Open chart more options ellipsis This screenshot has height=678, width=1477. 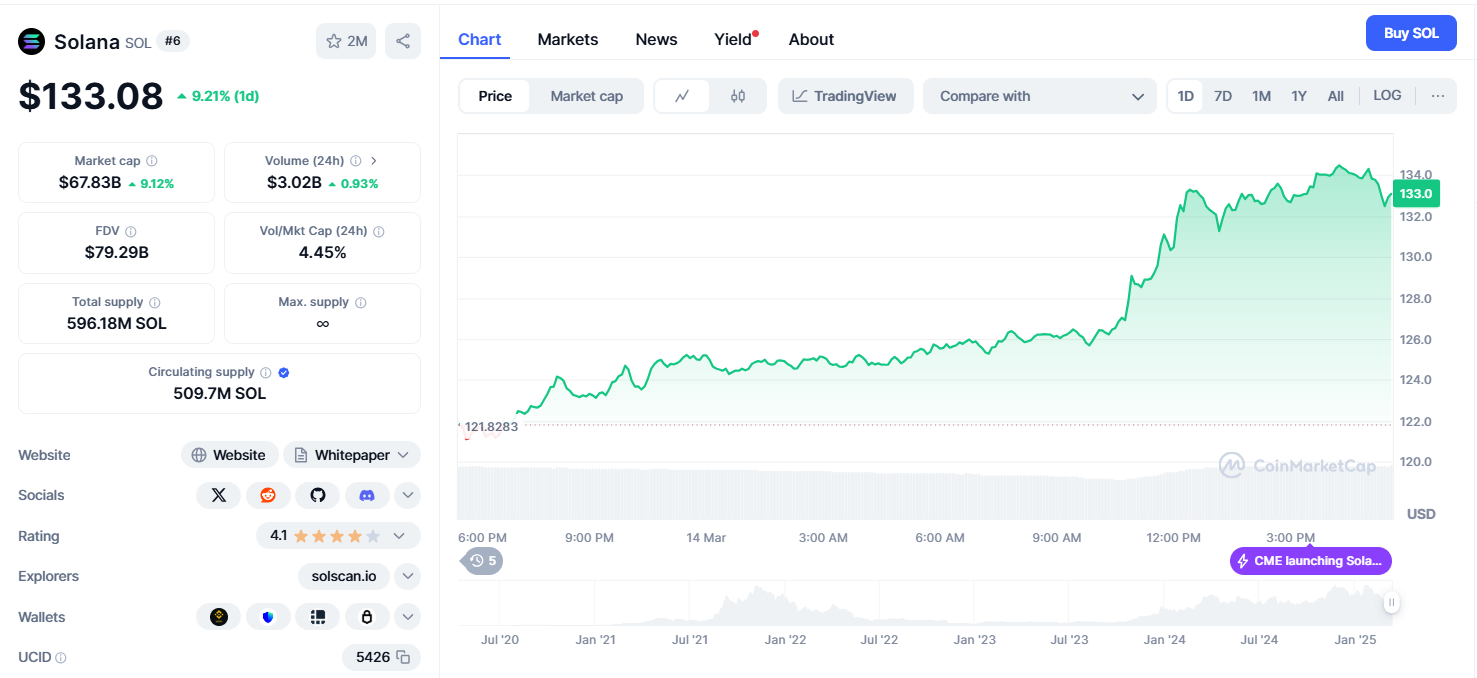[1438, 96]
